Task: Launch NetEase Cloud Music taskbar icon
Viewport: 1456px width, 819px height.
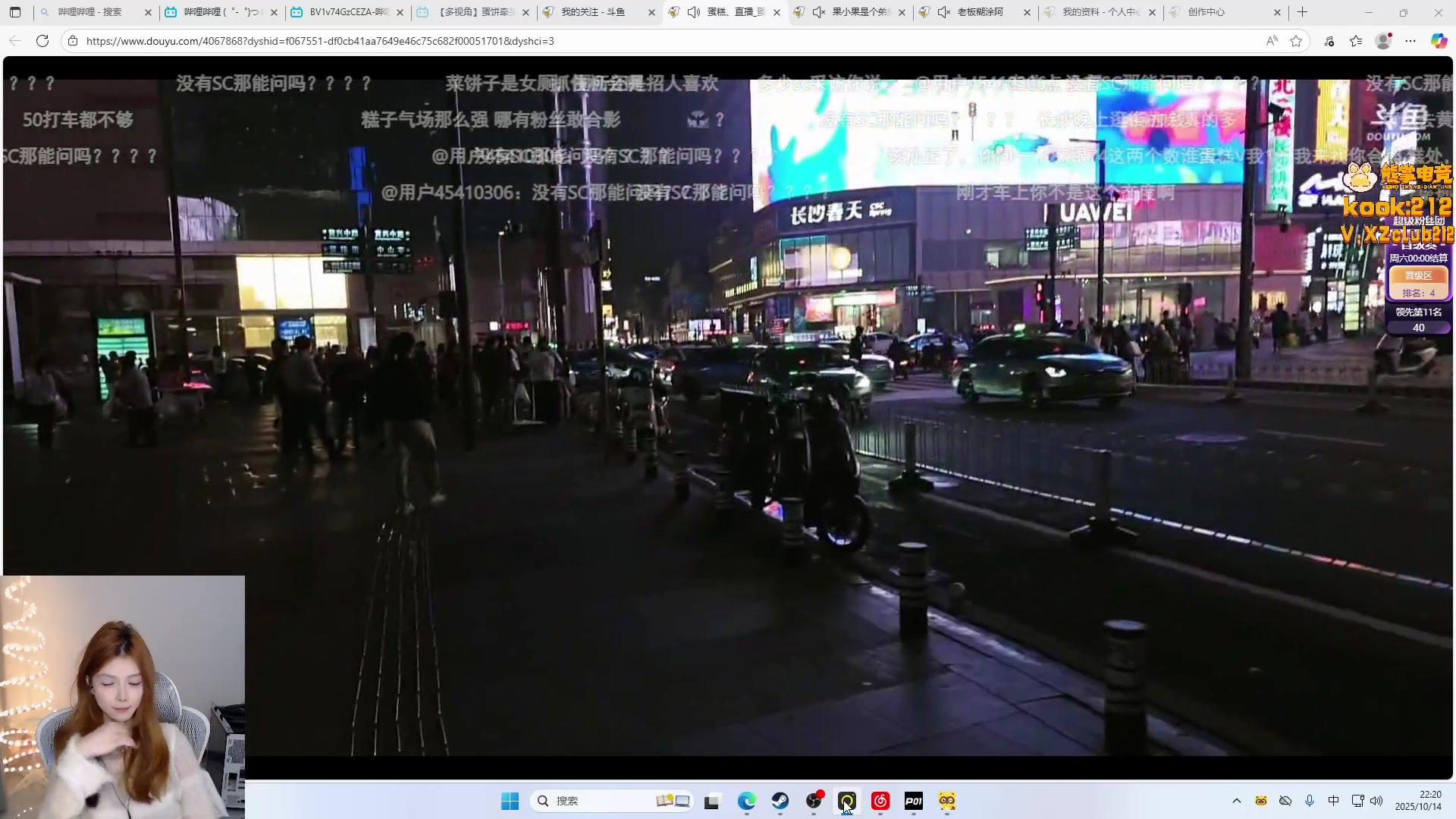Action: [880, 801]
